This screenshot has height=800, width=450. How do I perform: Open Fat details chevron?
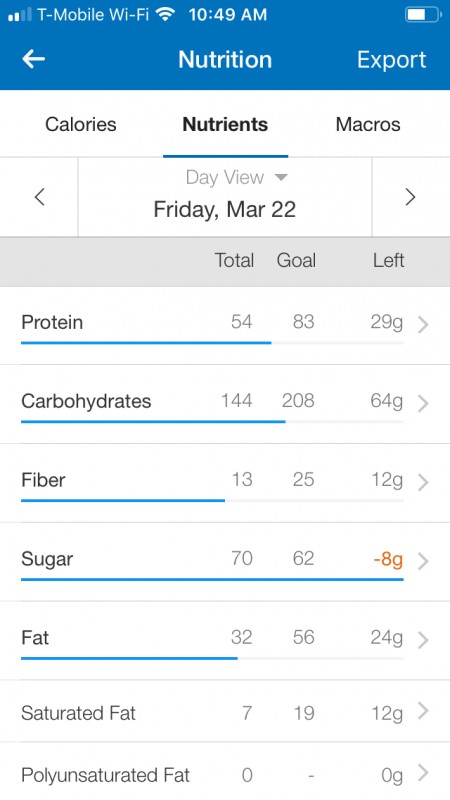[x=423, y=640]
